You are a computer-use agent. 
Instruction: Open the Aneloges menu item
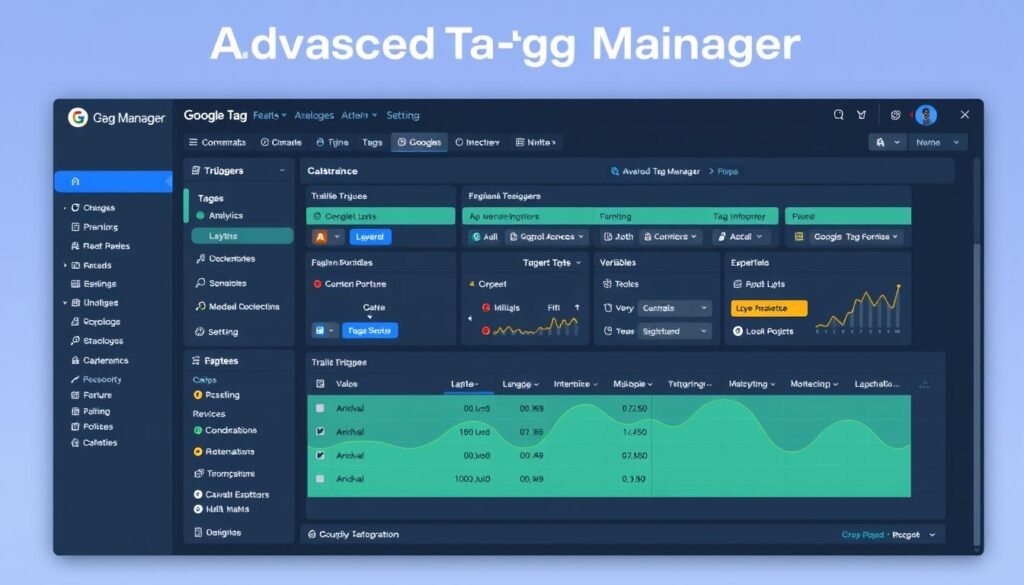314,116
